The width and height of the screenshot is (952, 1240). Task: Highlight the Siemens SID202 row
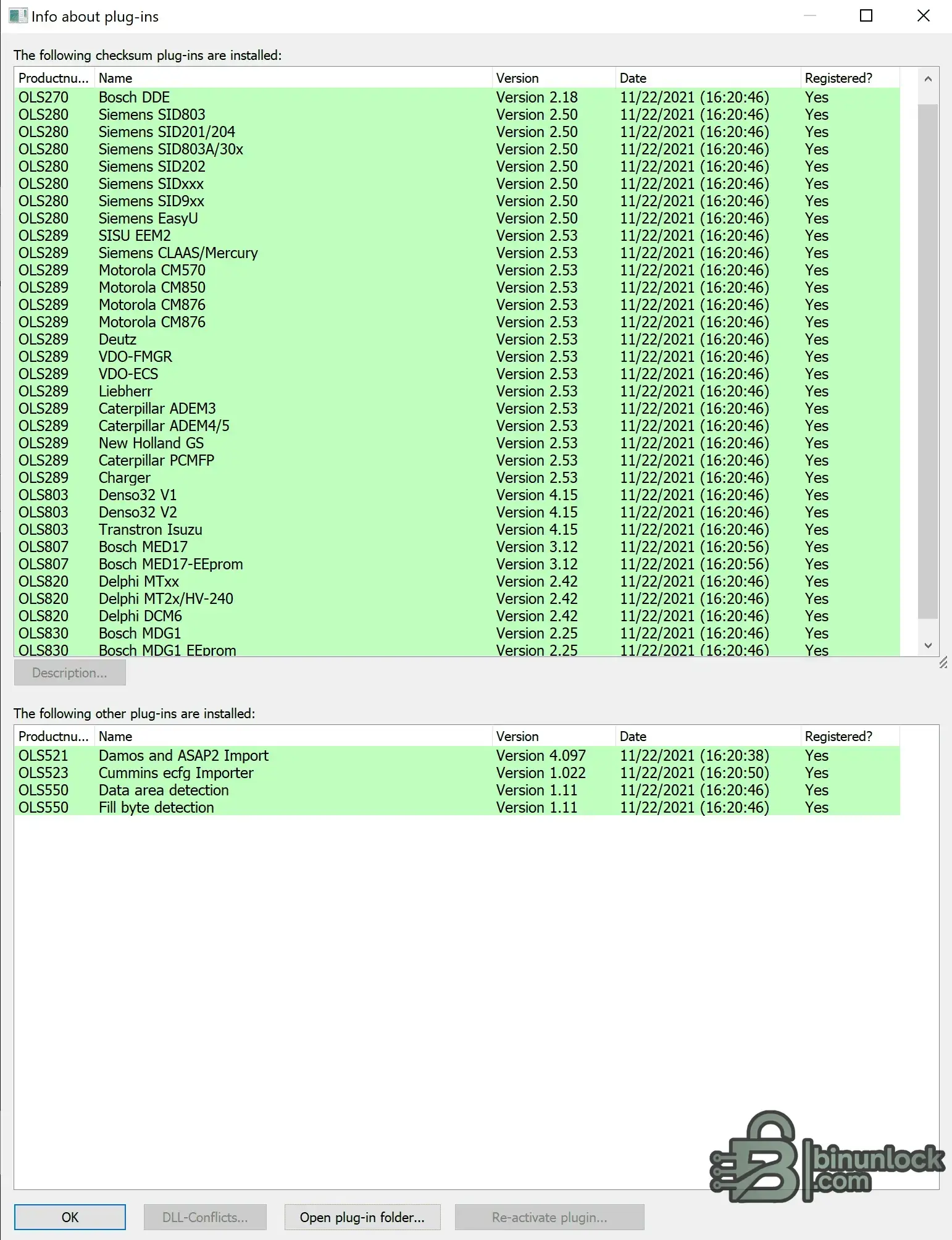click(457, 166)
